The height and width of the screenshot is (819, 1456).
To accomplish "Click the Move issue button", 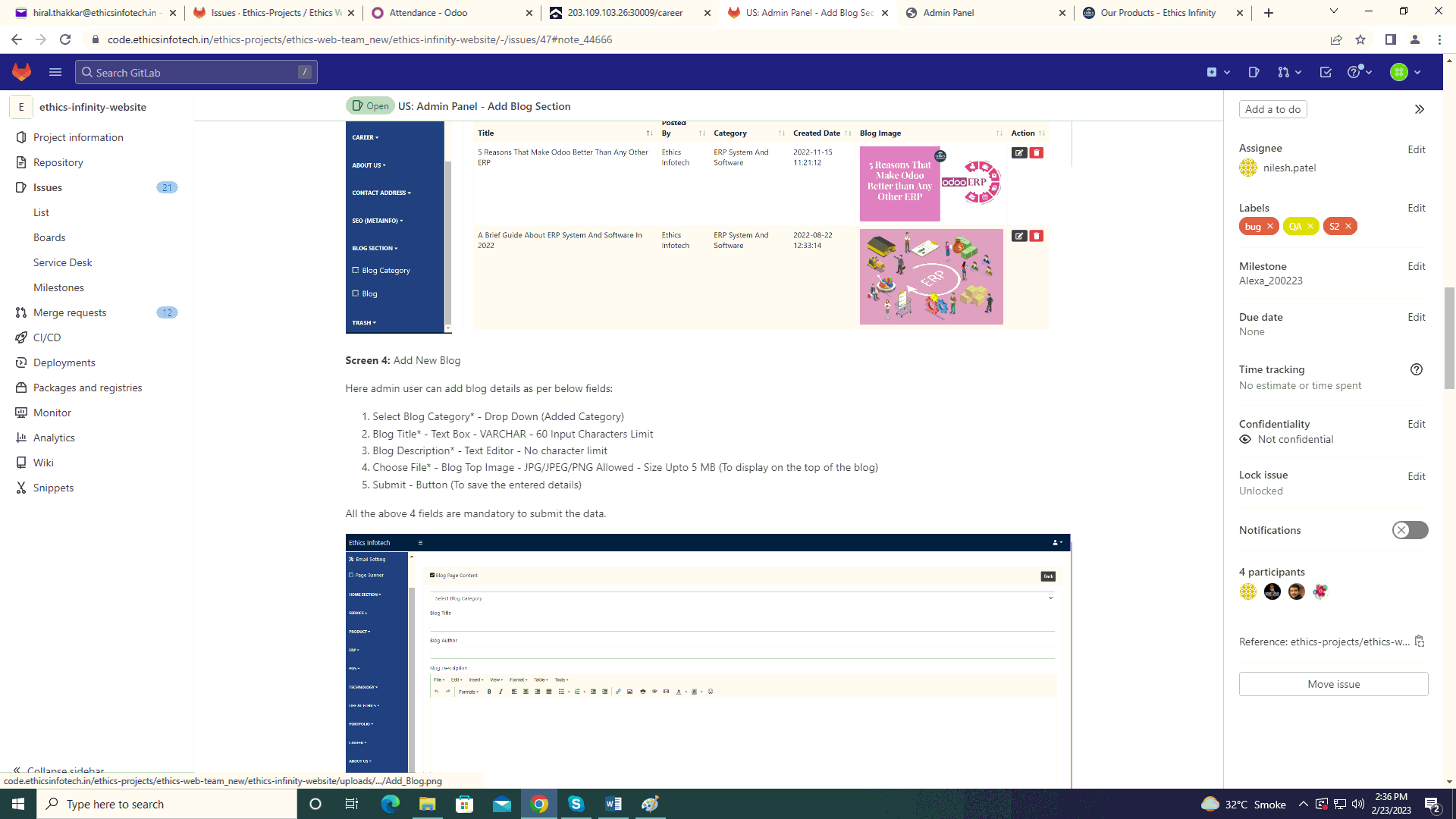I will [1333, 684].
